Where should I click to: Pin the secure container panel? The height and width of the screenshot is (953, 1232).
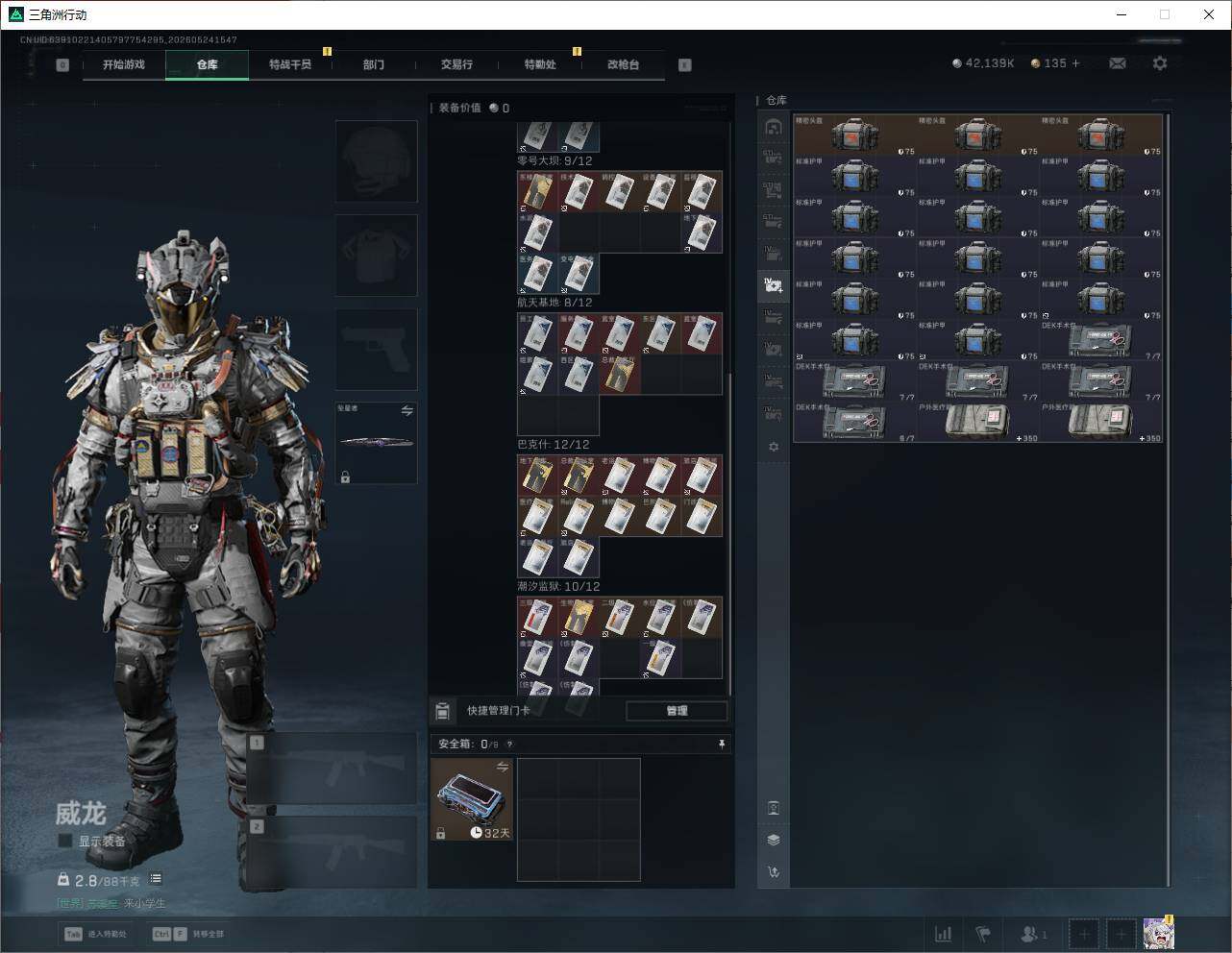click(722, 745)
